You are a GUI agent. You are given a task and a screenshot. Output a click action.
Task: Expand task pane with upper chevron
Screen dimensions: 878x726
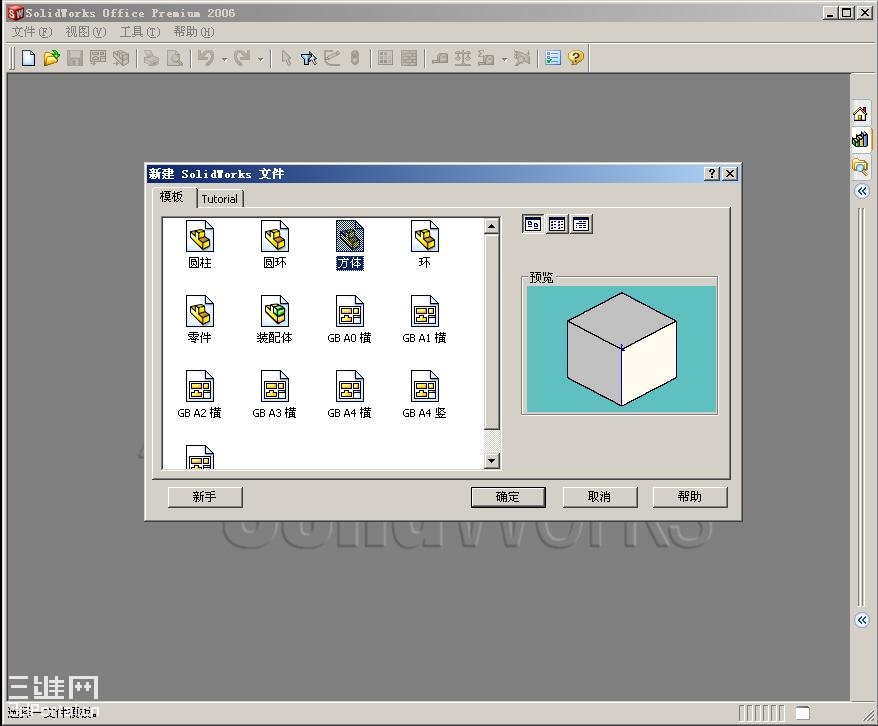(x=862, y=191)
